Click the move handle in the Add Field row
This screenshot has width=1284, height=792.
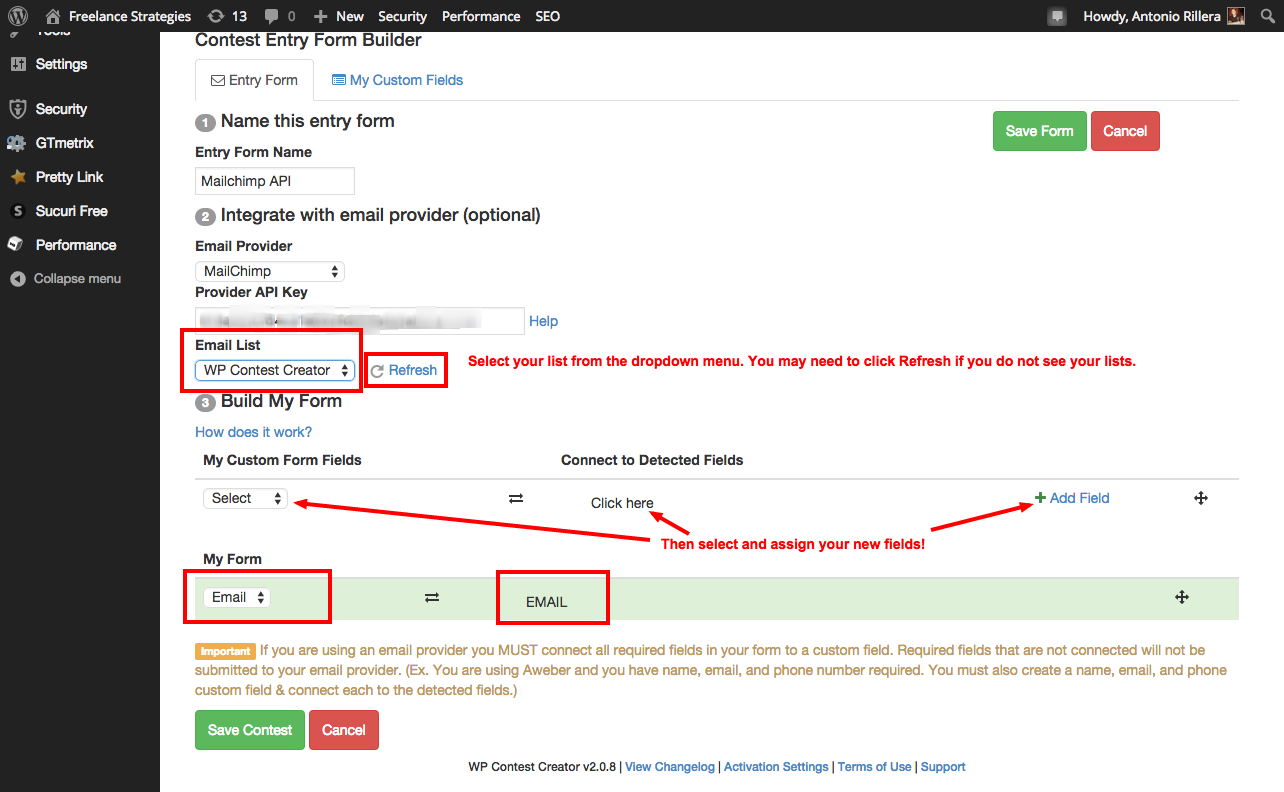(1201, 498)
